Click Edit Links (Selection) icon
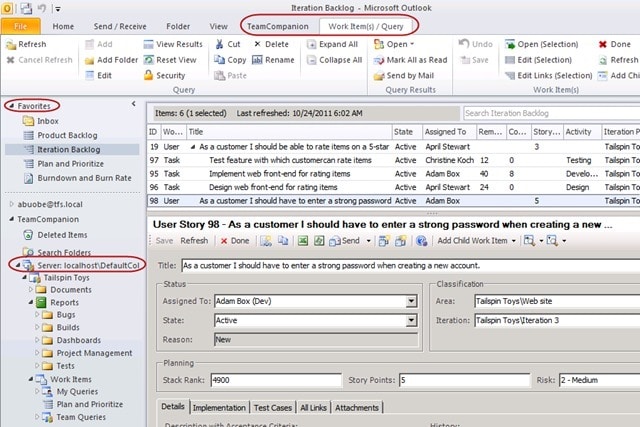Screen dimensions: 640x427 coord(510,76)
